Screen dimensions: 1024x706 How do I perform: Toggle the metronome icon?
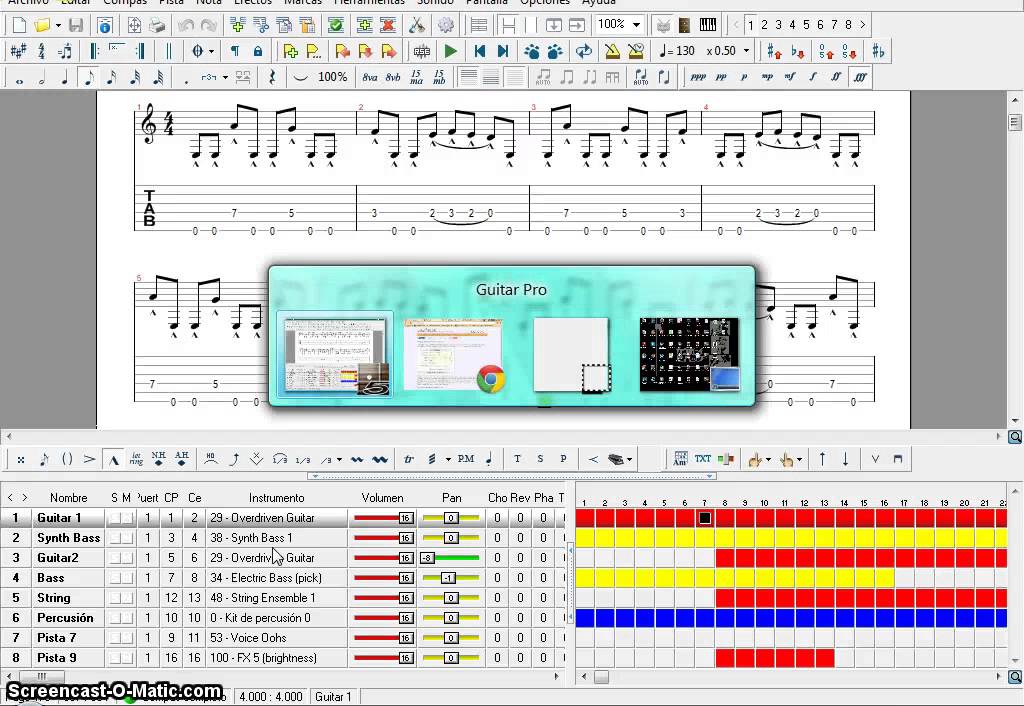(612, 51)
